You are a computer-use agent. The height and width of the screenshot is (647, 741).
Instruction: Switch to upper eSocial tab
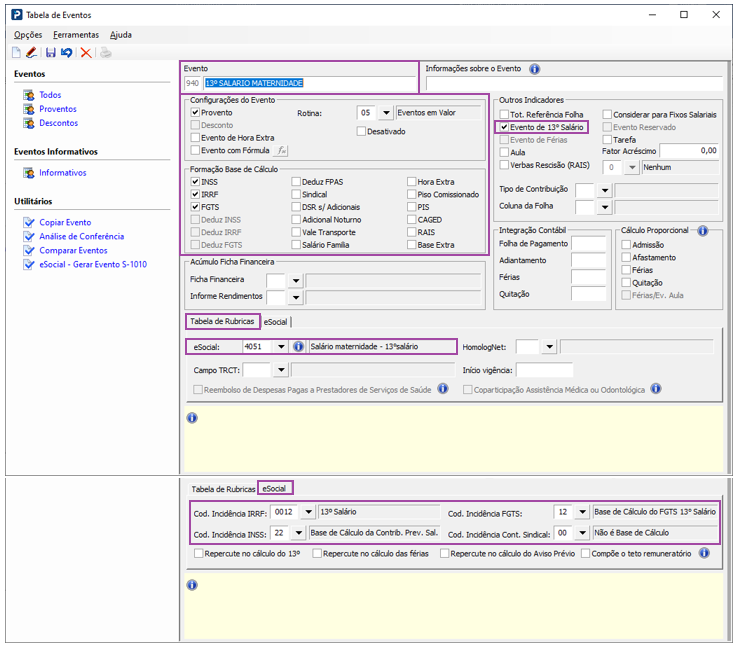pyautogui.click(x=276, y=322)
